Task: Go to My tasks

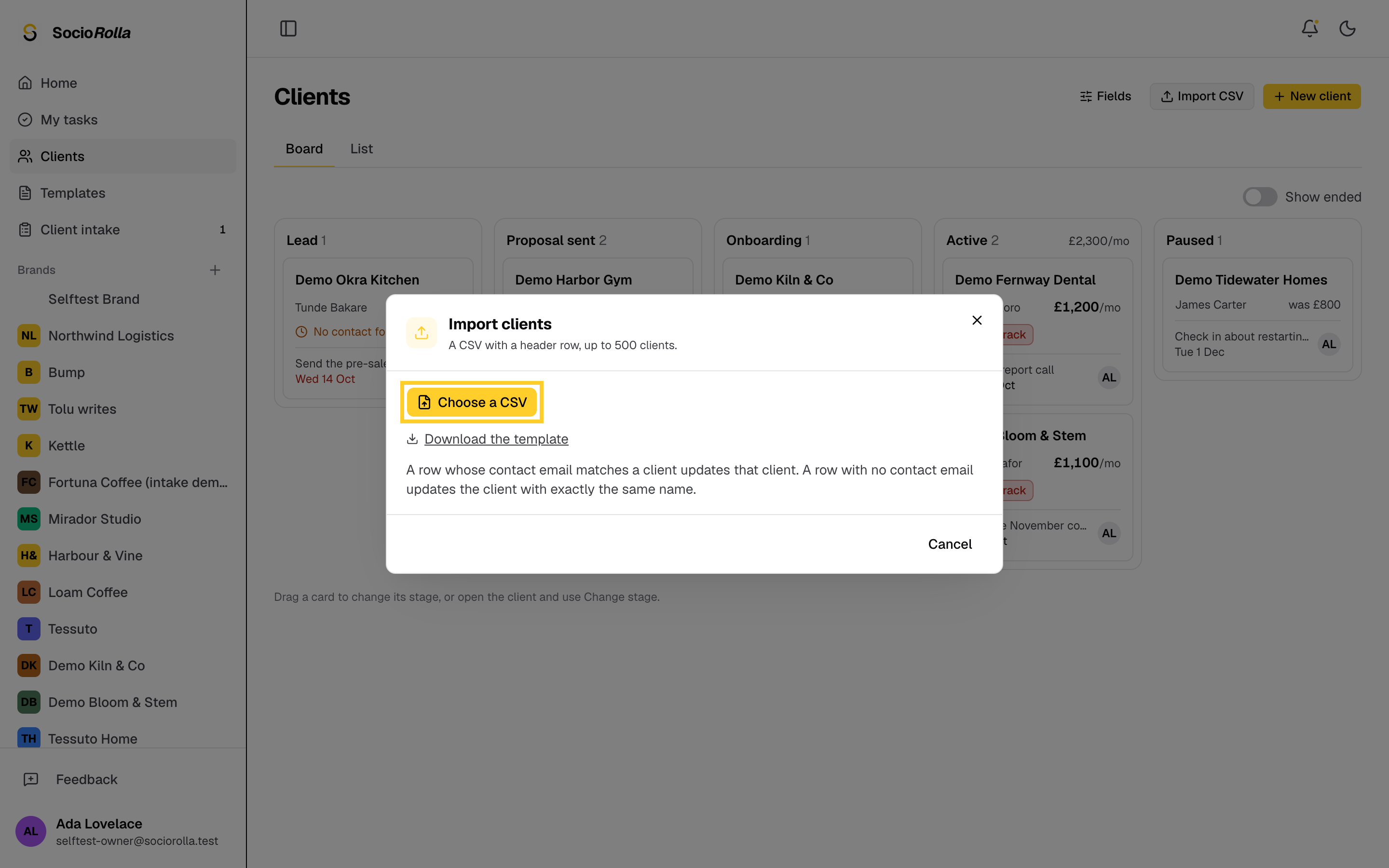Action: [x=123, y=120]
